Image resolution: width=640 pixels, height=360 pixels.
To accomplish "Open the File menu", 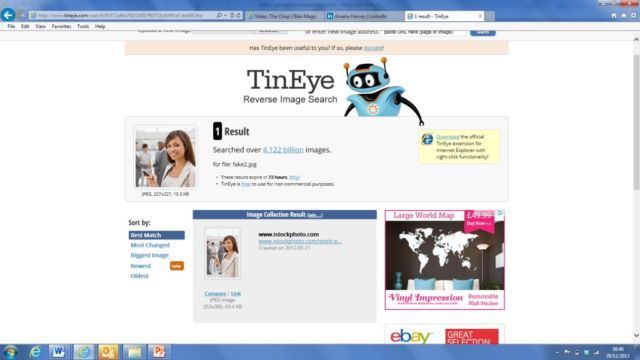I will [x=11, y=26].
